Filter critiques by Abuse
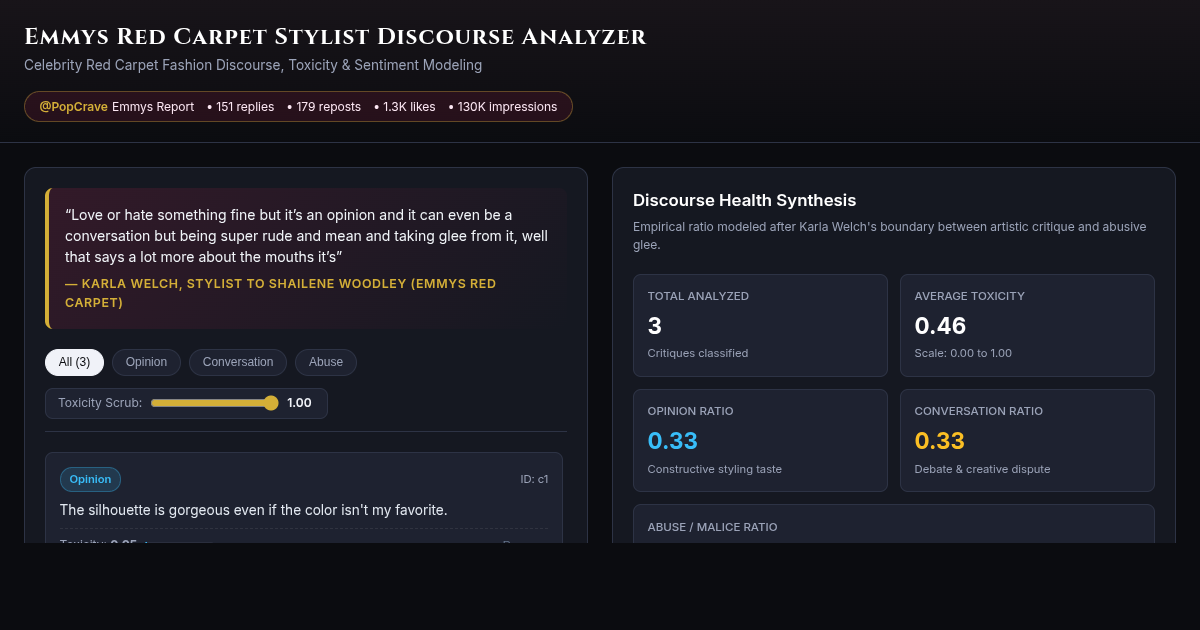The height and width of the screenshot is (630, 1200). 326,362
